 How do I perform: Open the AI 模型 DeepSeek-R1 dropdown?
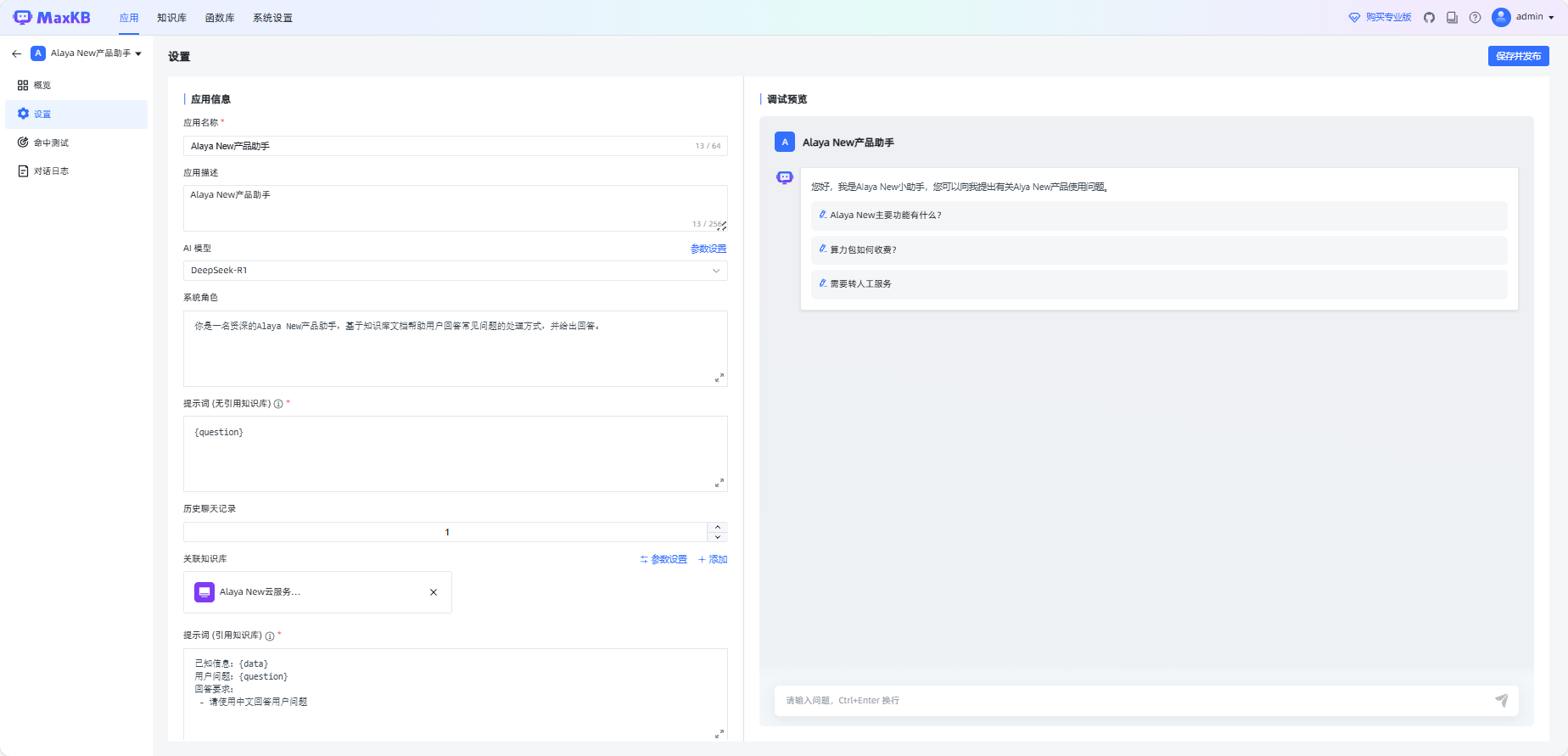point(455,271)
